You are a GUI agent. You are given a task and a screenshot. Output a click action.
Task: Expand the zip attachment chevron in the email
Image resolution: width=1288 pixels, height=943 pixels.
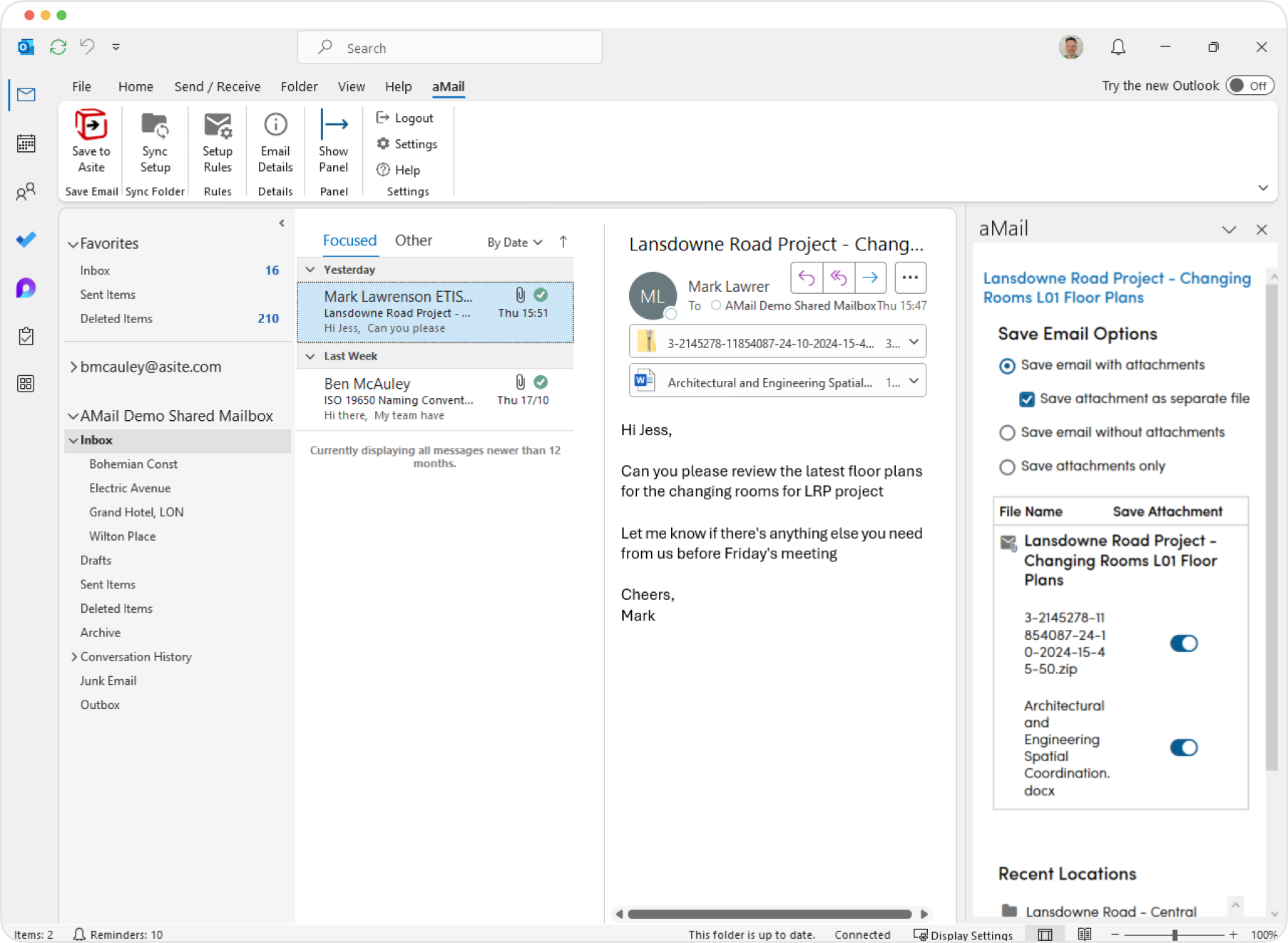[914, 342]
